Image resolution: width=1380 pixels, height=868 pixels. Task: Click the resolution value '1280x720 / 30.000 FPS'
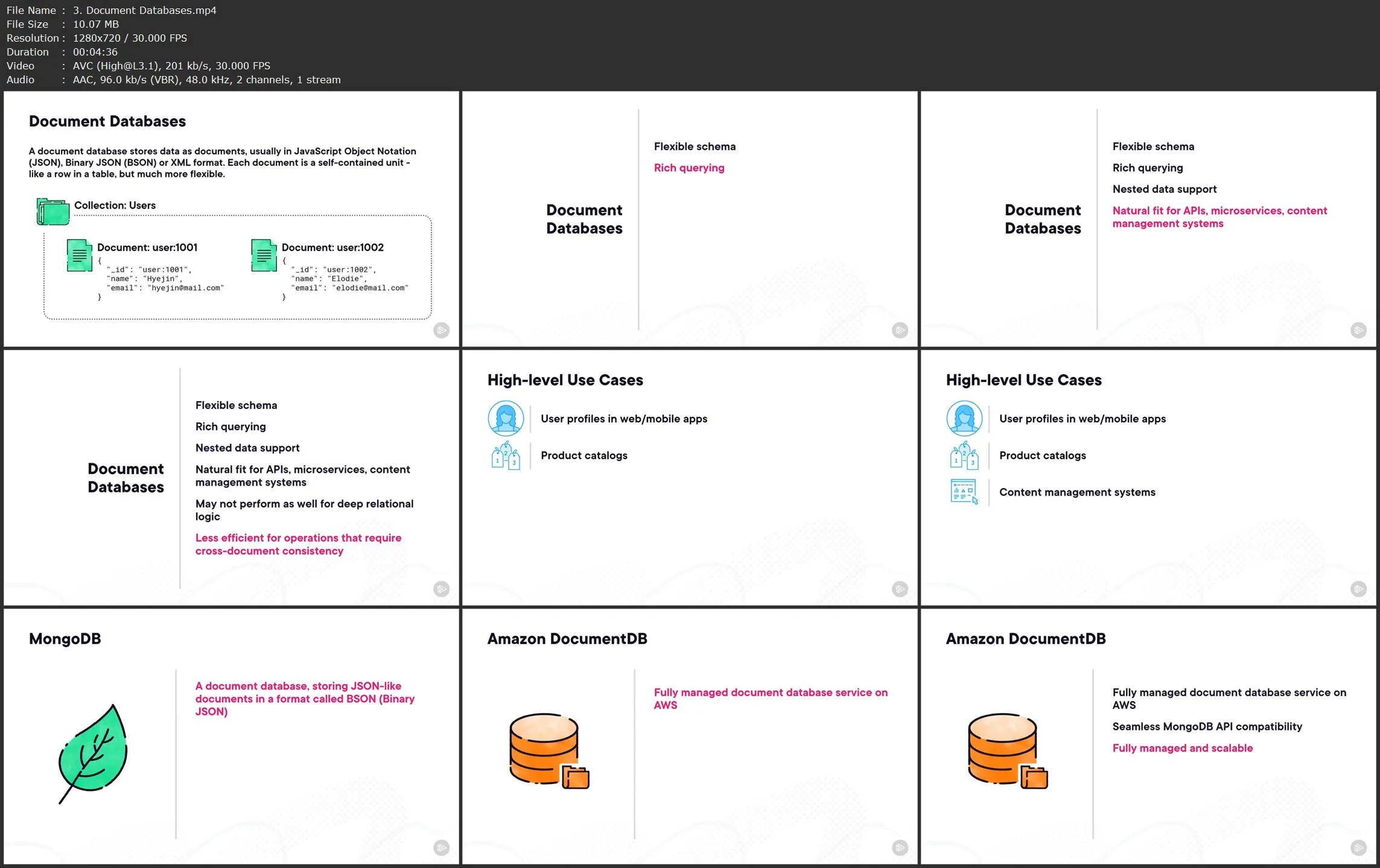(x=130, y=38)
